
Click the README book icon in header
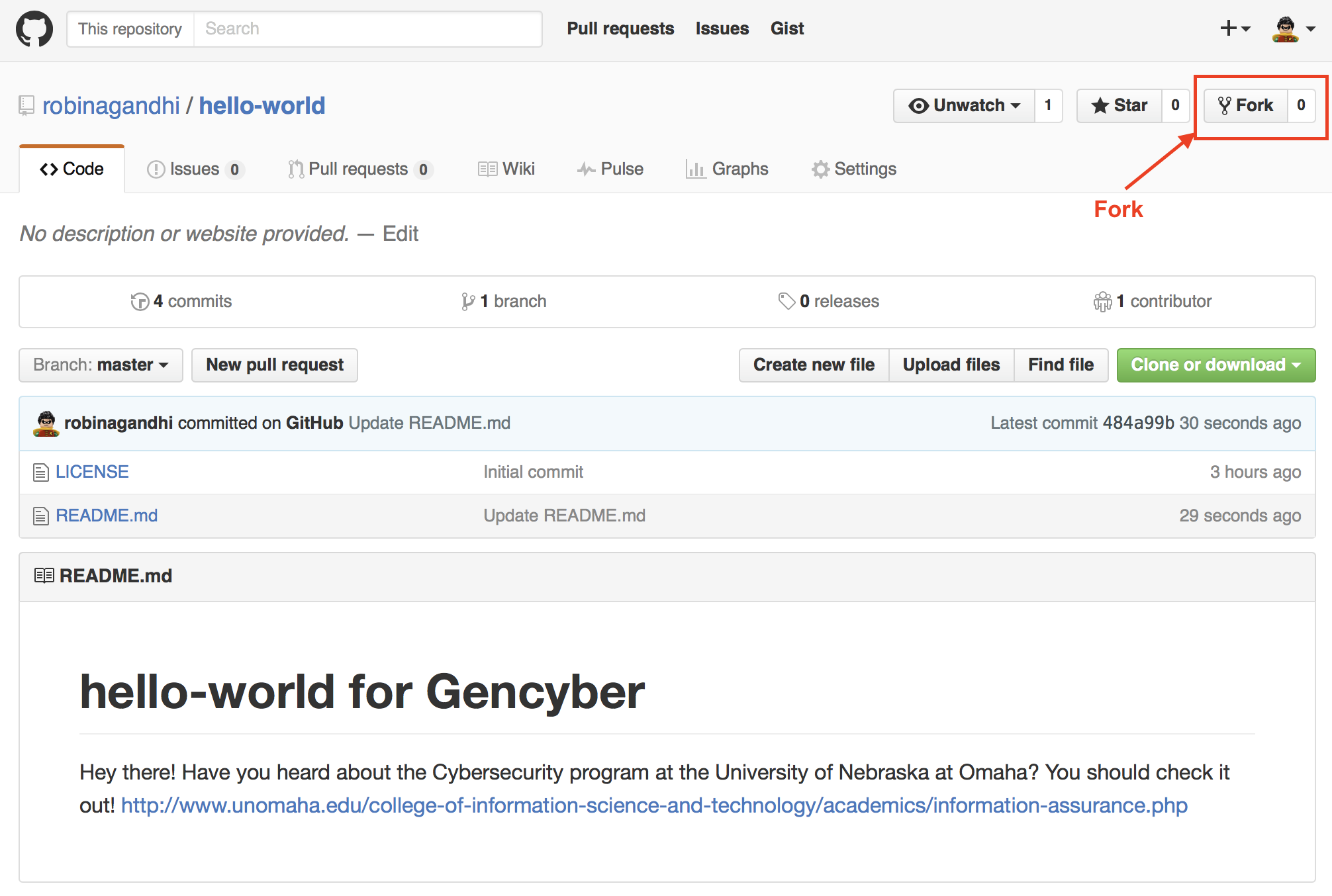tap(44, 576)
